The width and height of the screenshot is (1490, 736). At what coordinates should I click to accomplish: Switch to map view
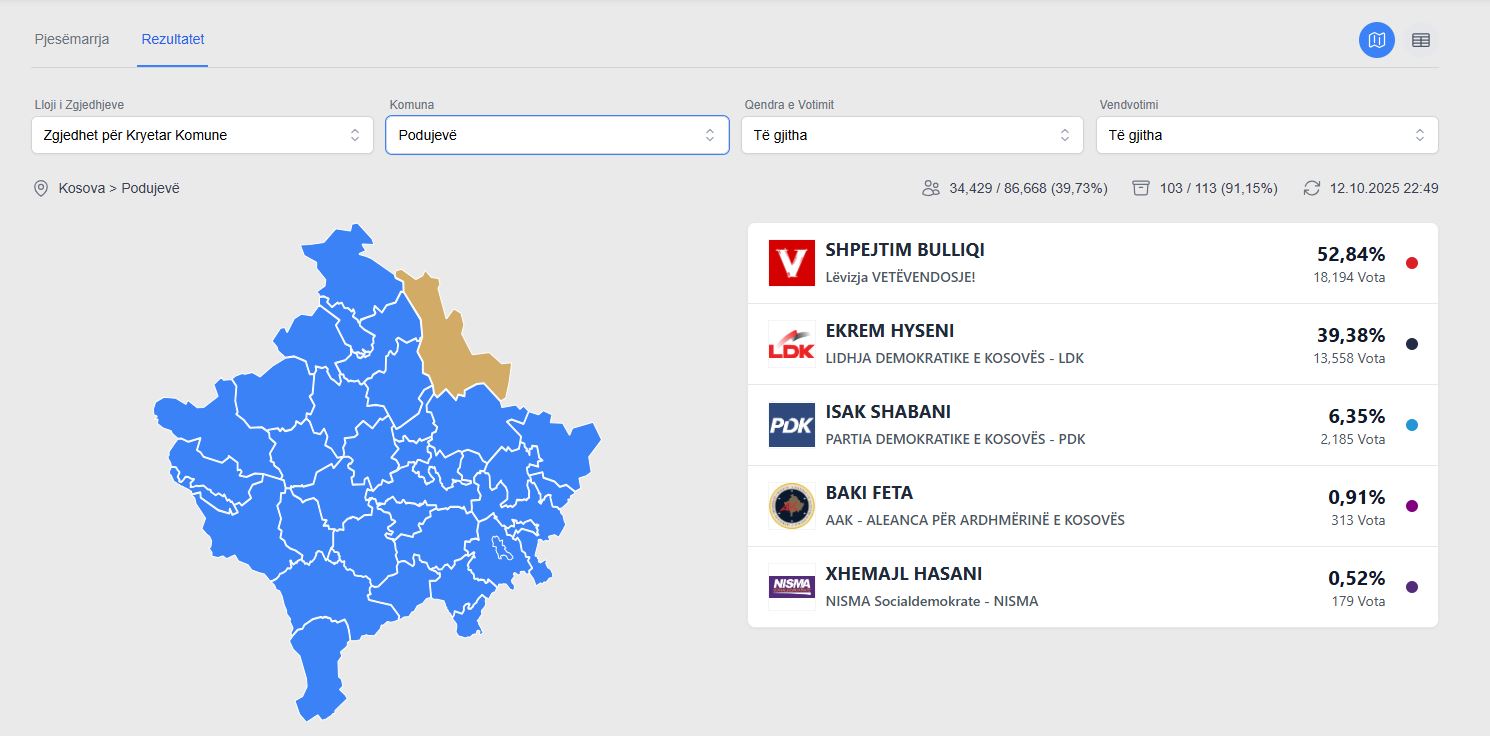point(1376,40)
